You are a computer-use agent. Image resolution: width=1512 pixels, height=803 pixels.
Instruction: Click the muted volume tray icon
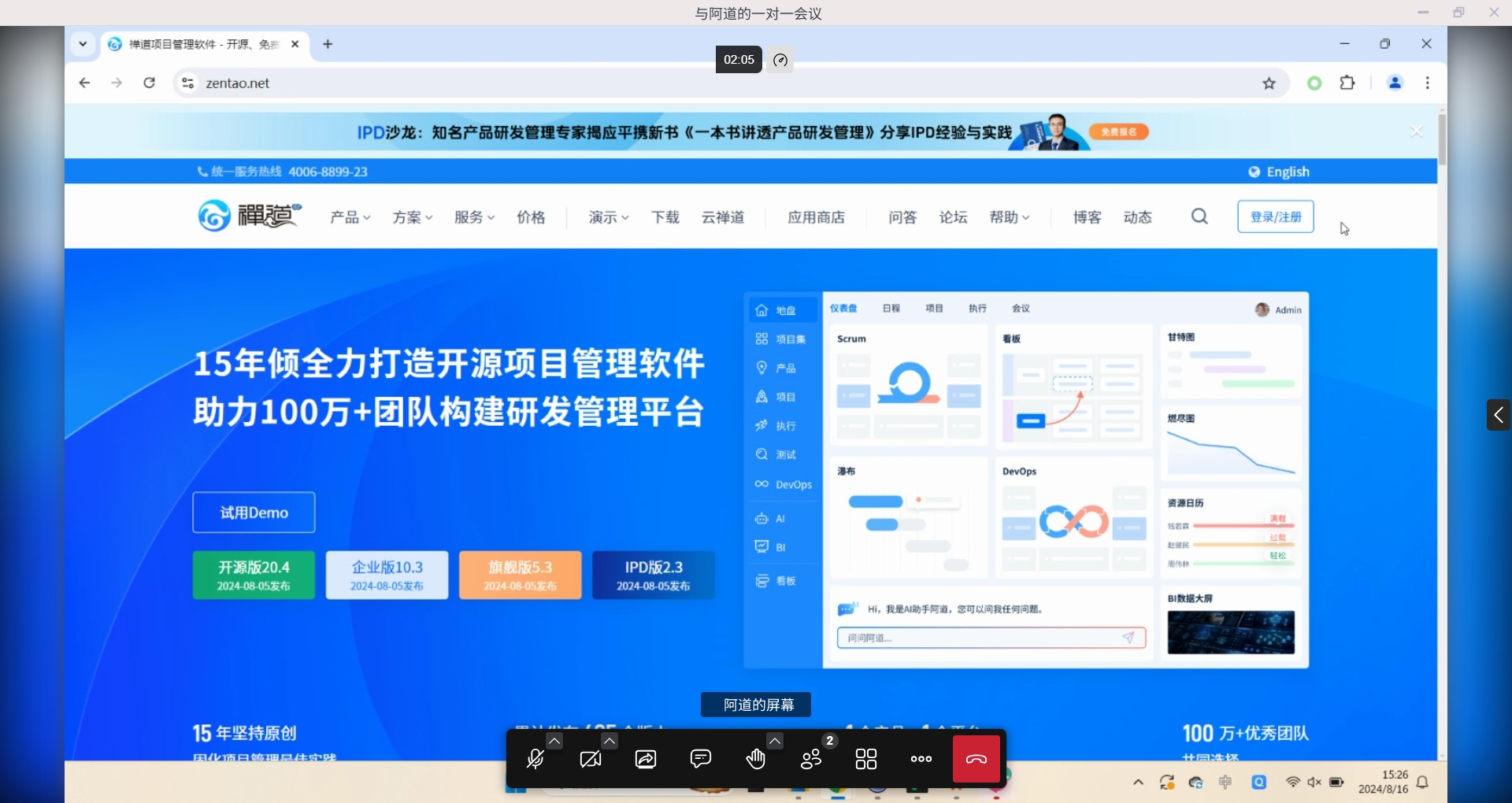pos(1314,783)
